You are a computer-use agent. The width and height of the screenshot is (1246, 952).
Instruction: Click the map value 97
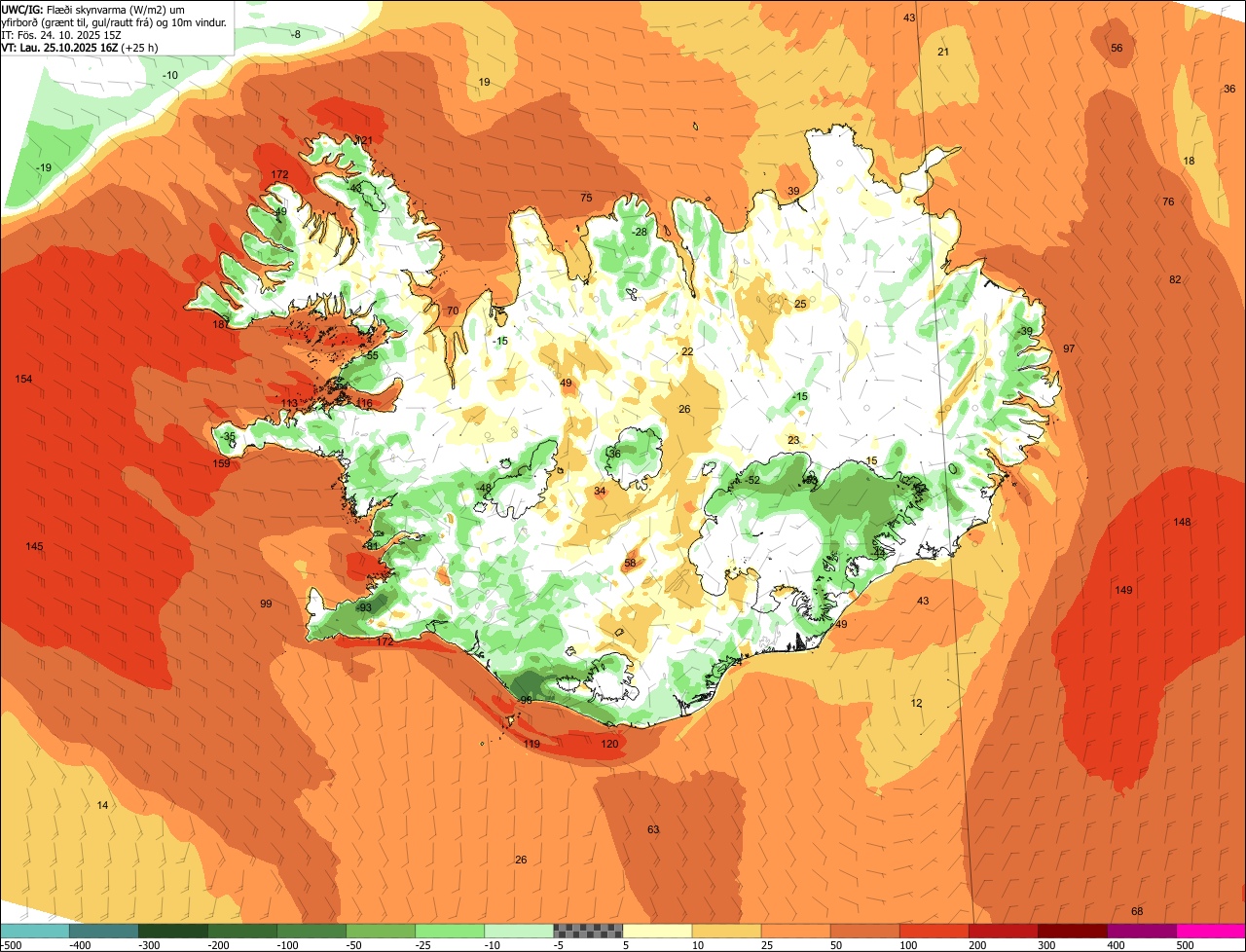click(x=1069, y=348)
